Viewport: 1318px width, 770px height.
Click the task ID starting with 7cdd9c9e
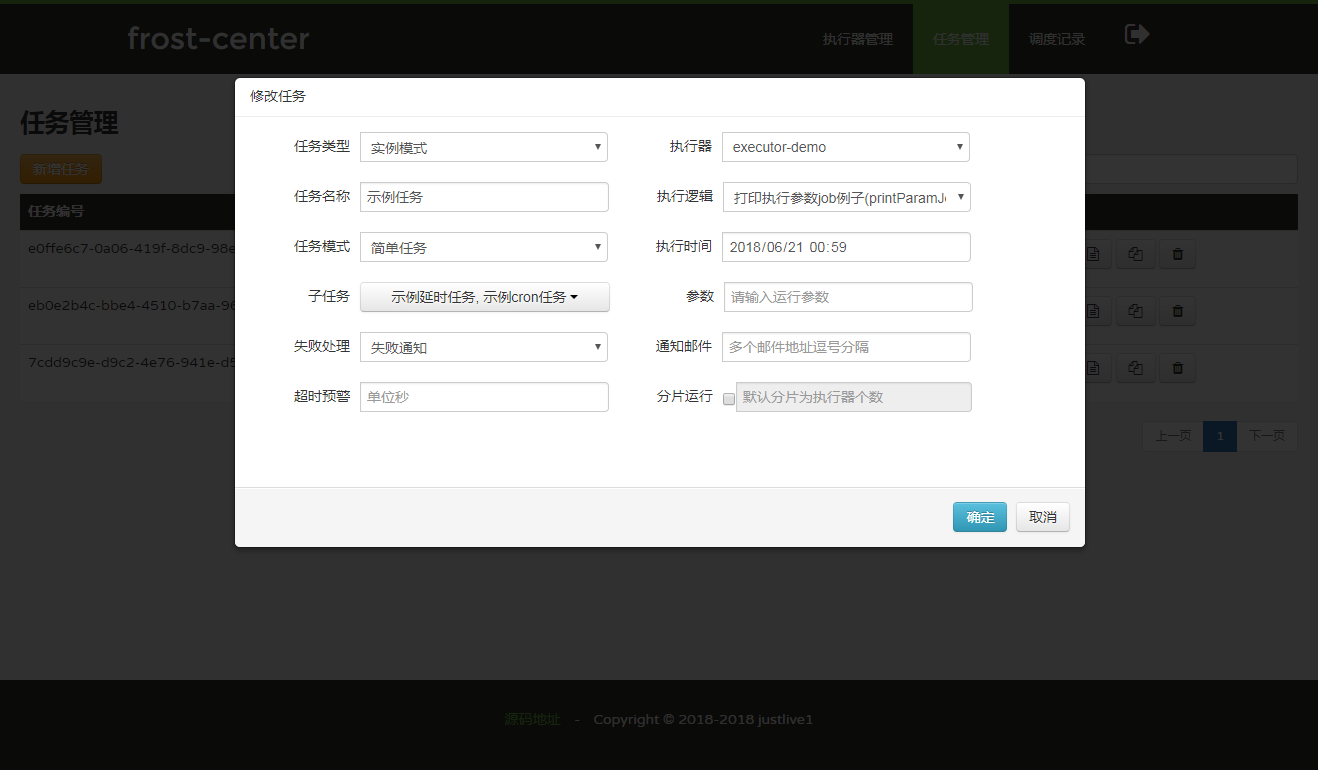coord(131,362)
